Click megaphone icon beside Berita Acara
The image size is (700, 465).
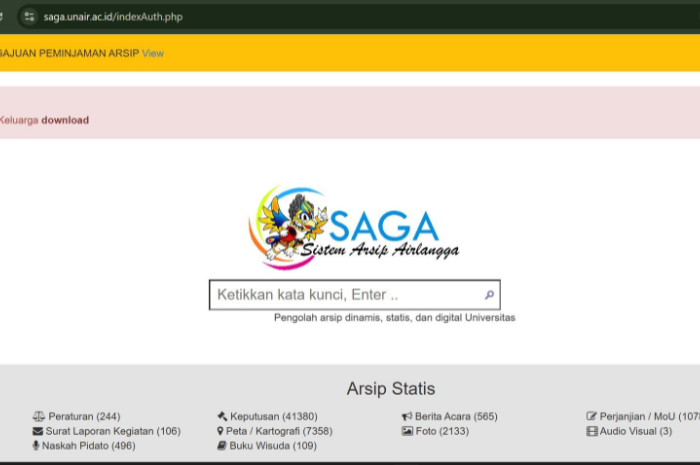pos(407,416)
